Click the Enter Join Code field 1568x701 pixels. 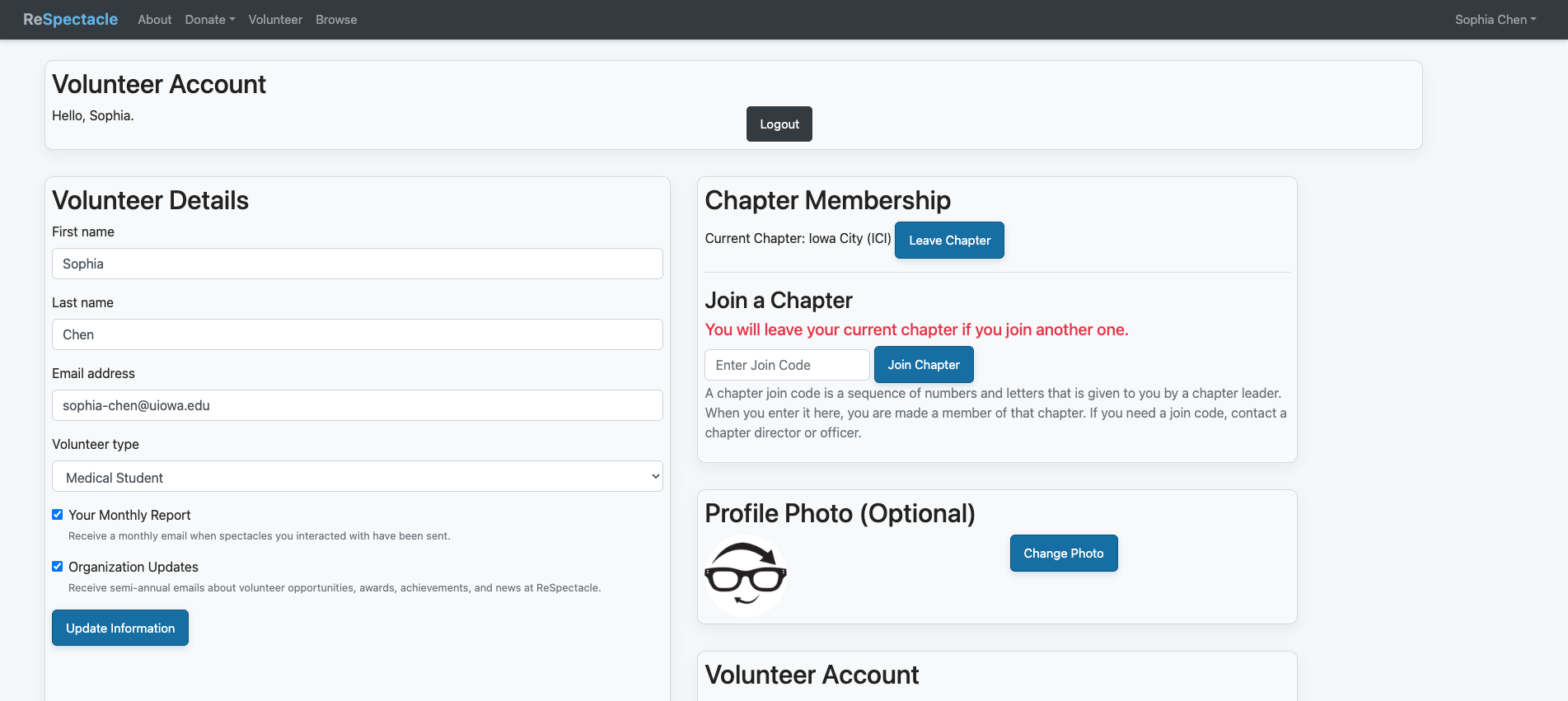click(787, 365)
